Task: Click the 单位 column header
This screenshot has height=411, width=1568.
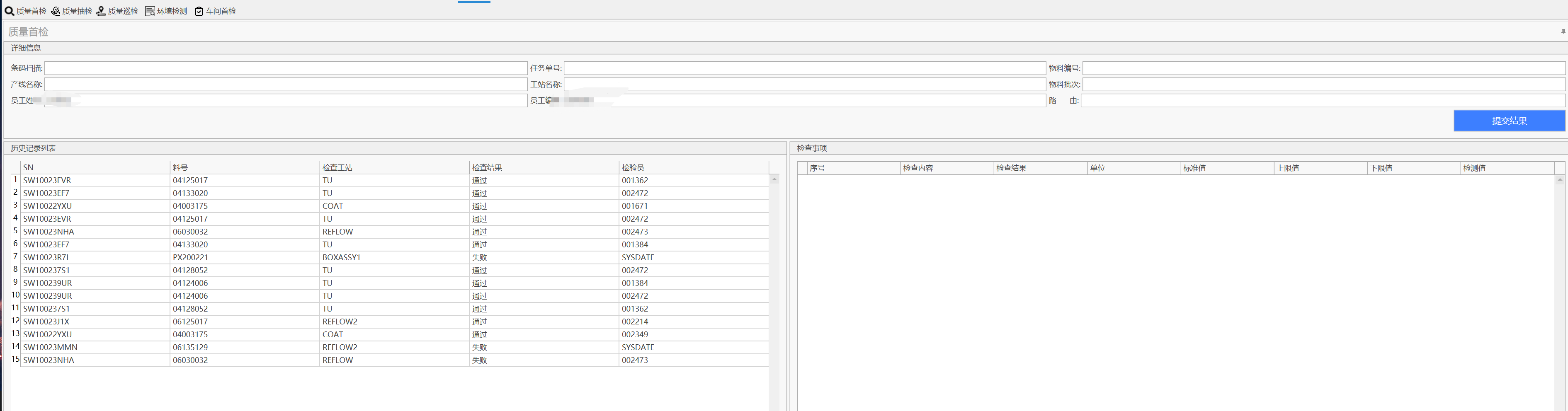Action: 1134,168
